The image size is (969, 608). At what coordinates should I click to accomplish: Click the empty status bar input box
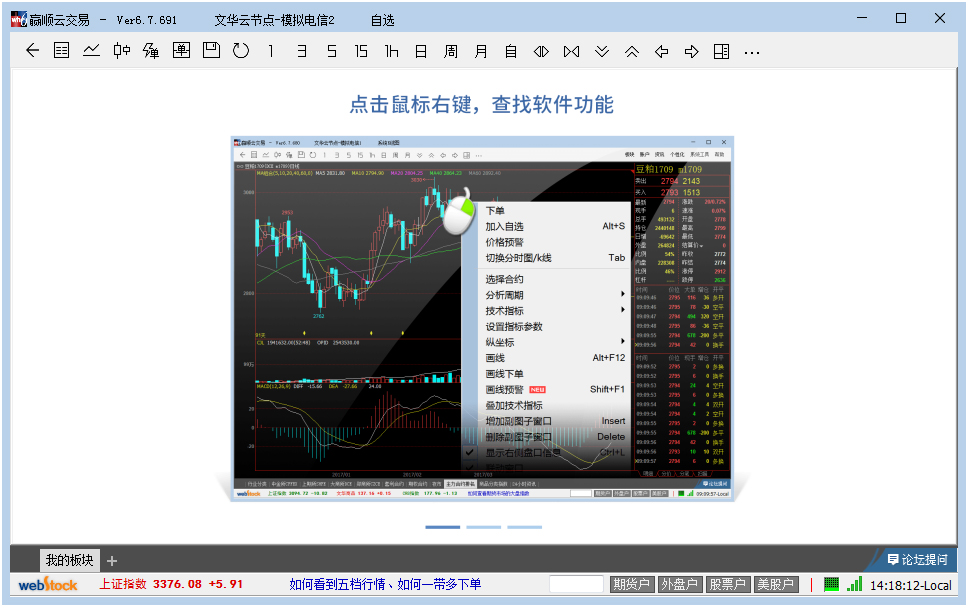tap(576, 584)
